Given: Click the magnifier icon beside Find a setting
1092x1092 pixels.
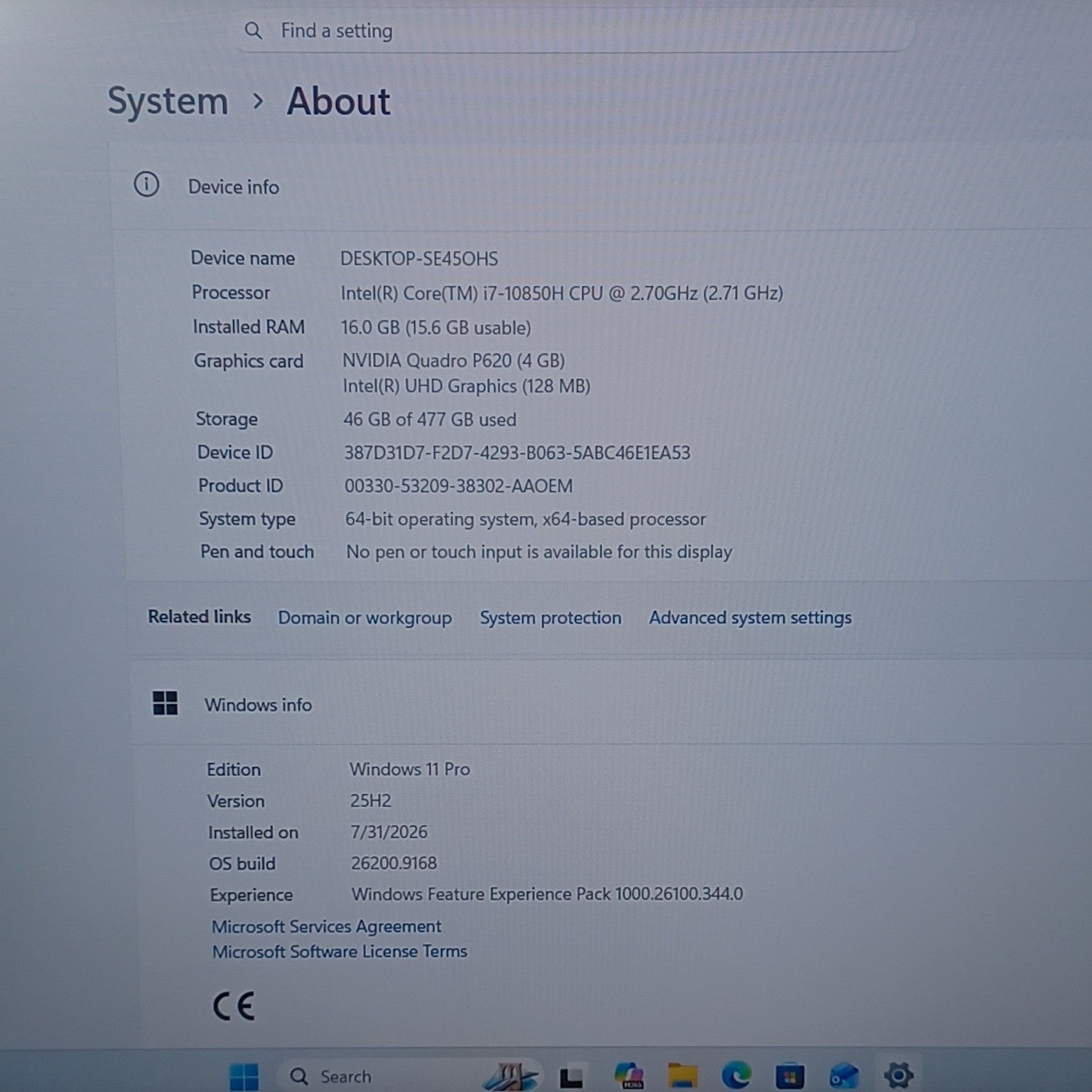Looking at the screenshot, I should 253,31.
